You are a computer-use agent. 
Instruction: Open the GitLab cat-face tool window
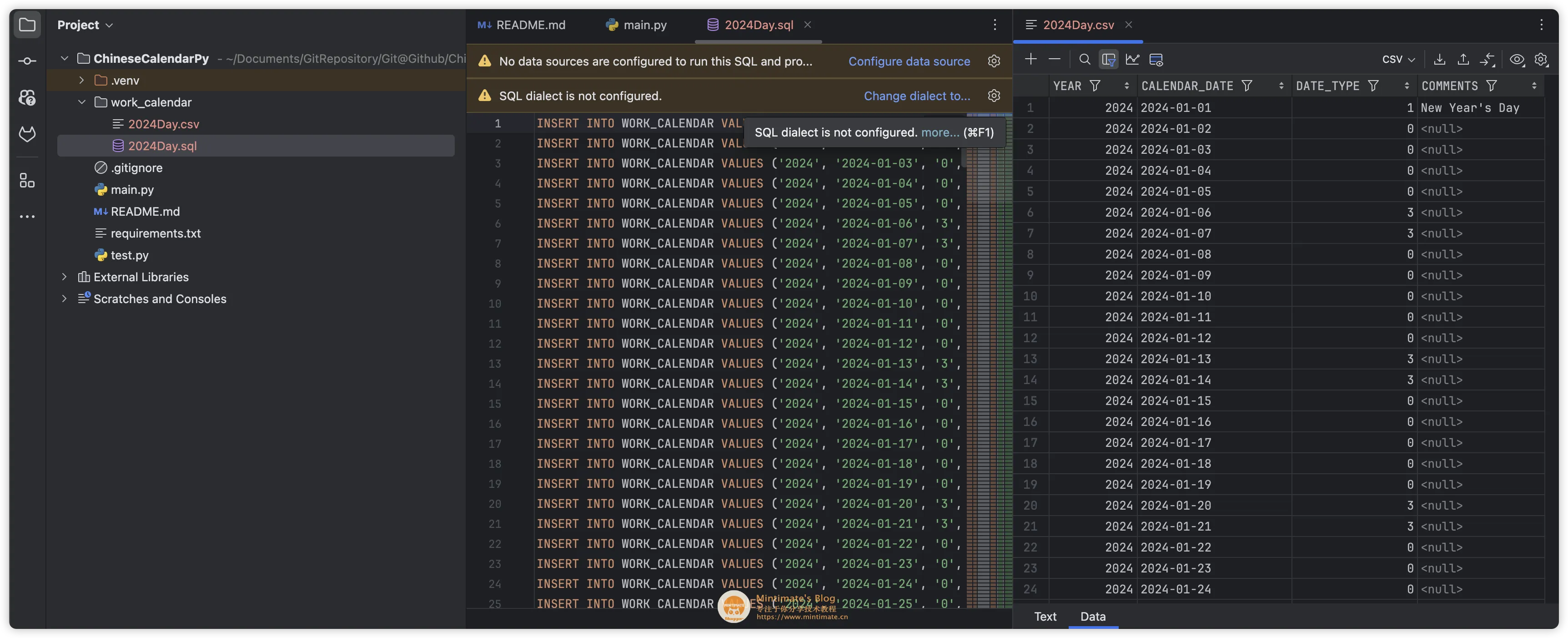coord(27,134)
